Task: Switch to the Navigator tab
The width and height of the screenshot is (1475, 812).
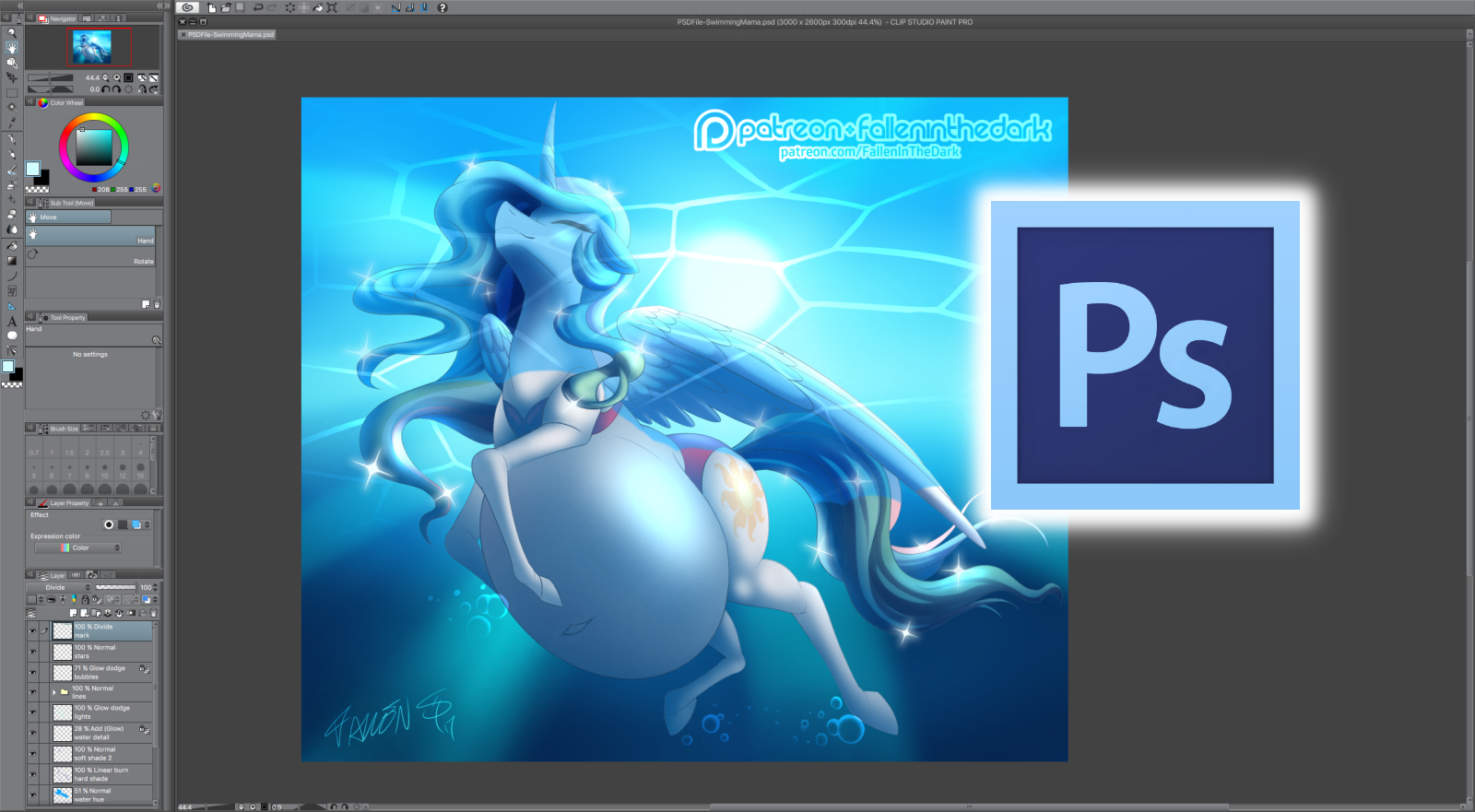Action: pos(58,18)
